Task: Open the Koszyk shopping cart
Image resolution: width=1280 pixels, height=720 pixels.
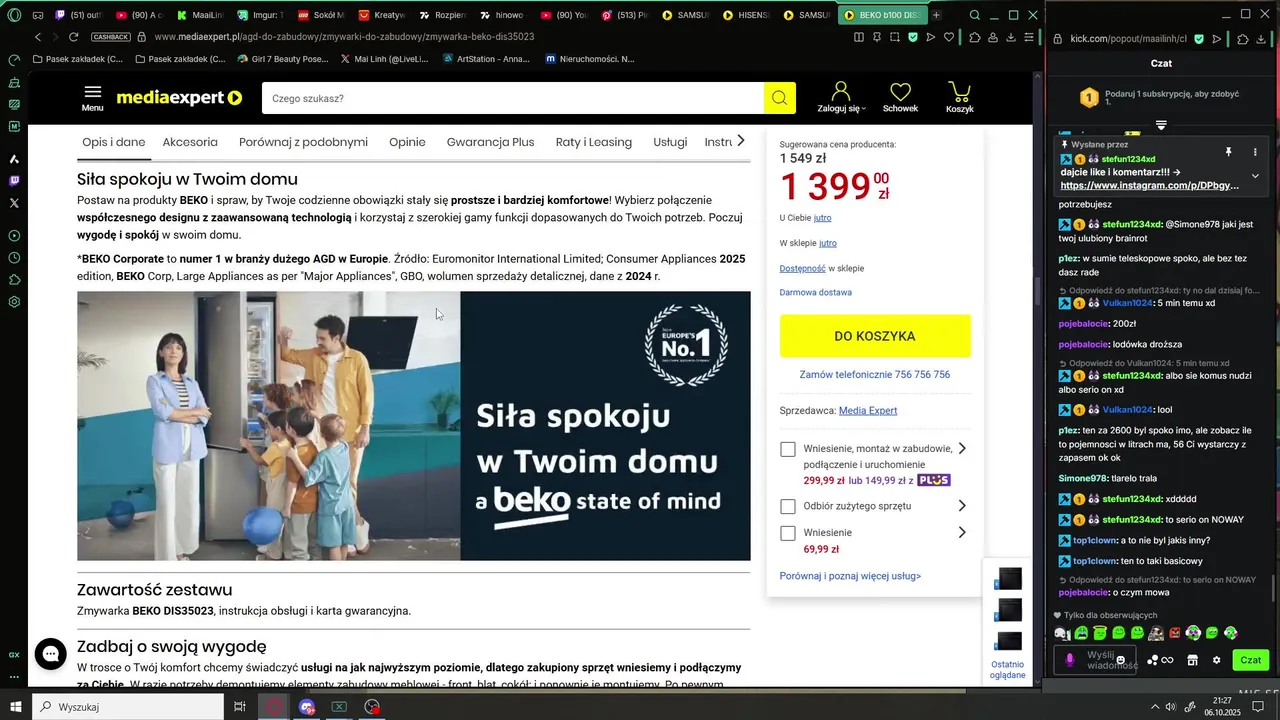Action: click(959, 97)
